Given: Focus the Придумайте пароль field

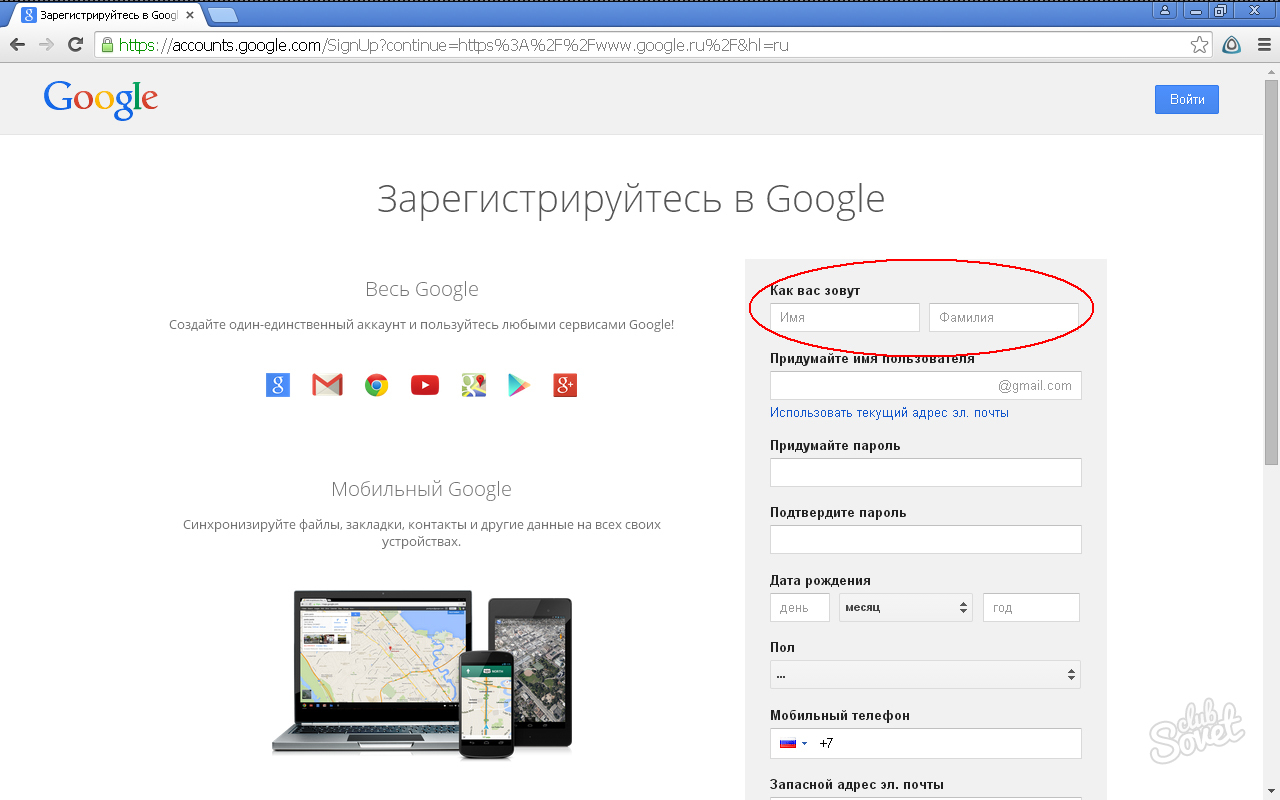Looking at the screenshot, I should [925, 472].
